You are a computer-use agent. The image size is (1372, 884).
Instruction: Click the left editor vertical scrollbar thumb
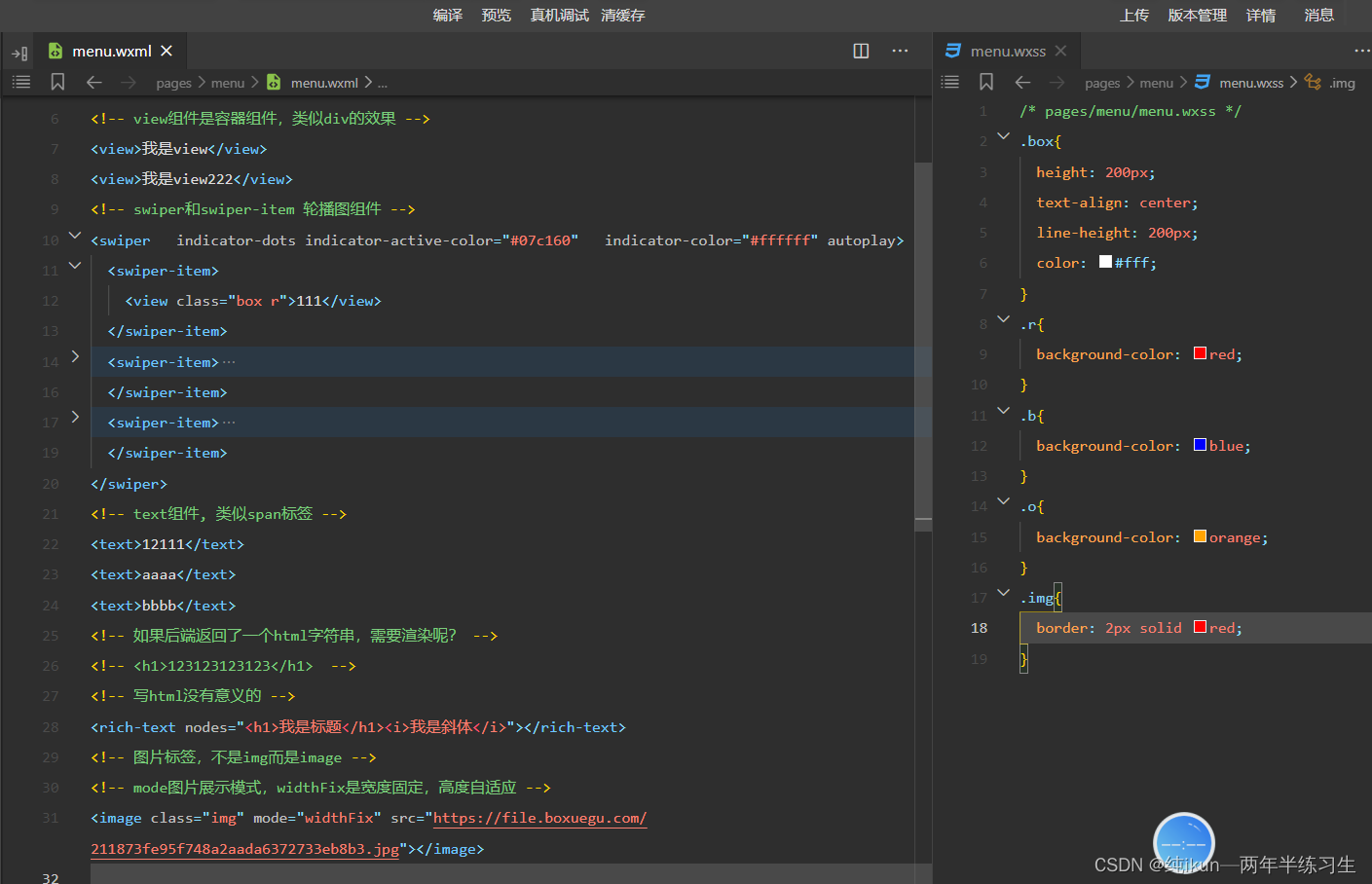pos(923,345)
